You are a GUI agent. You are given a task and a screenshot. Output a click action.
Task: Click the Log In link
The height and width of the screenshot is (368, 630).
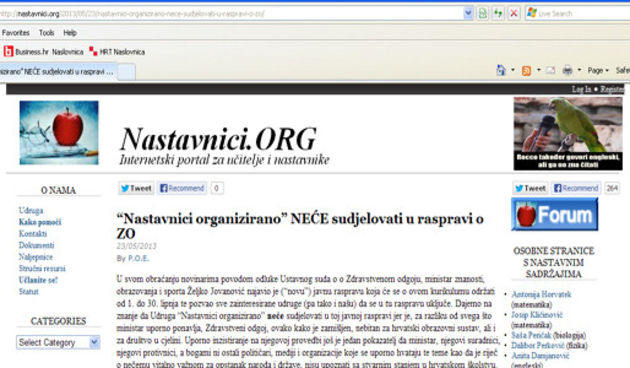581,89
